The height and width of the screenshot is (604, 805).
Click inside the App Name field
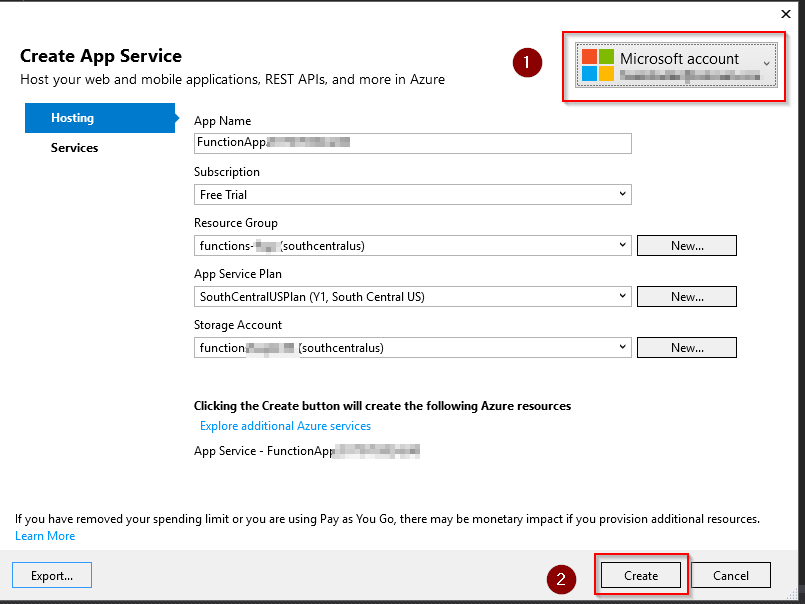tap(413, 143)
